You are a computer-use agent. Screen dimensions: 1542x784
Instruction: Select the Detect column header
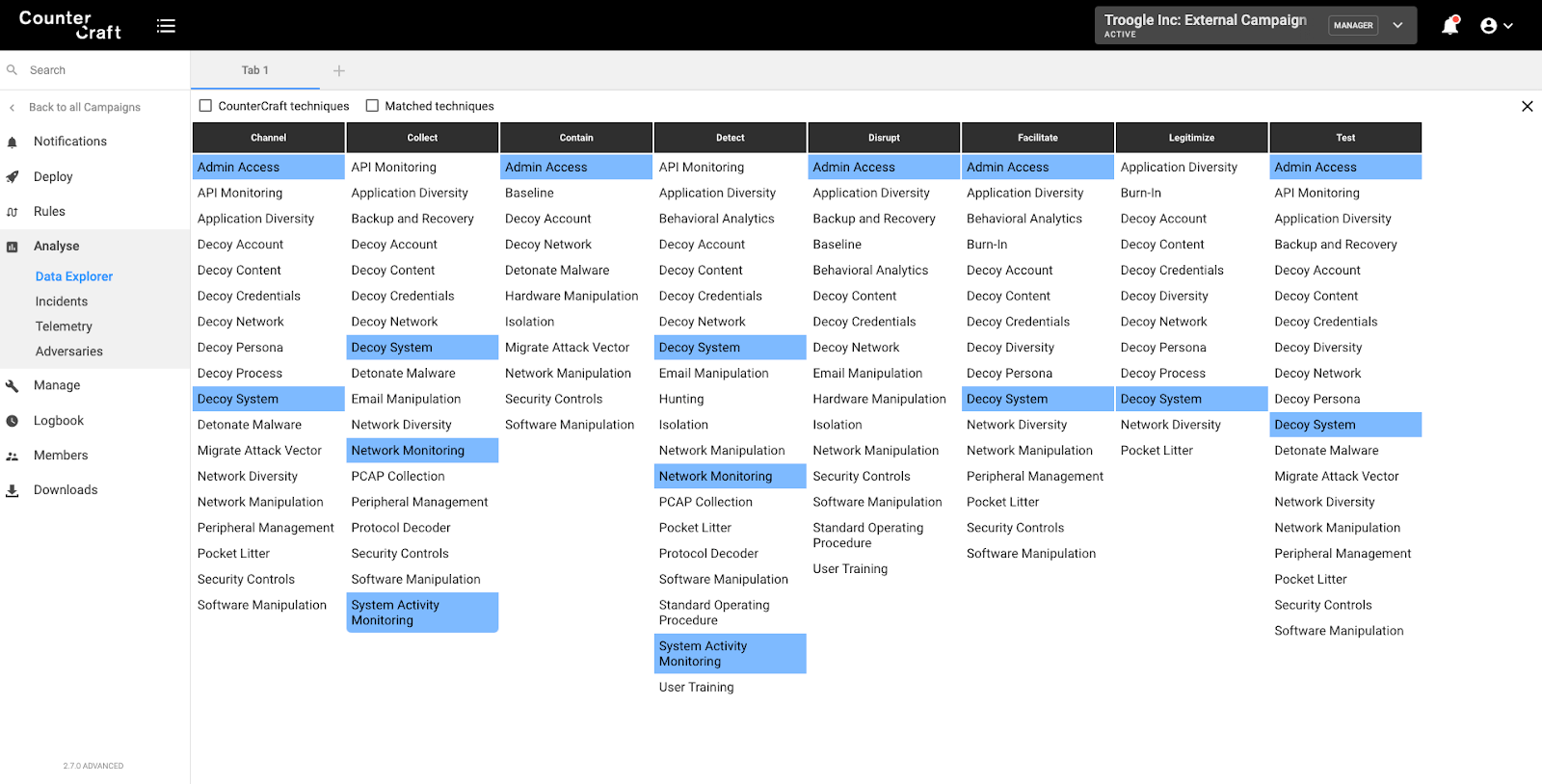731,138
